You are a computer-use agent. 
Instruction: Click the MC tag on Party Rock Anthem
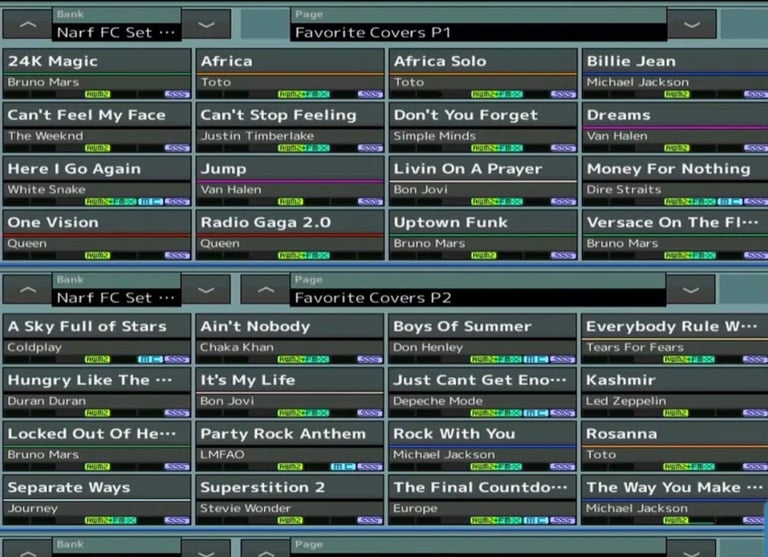343,466
